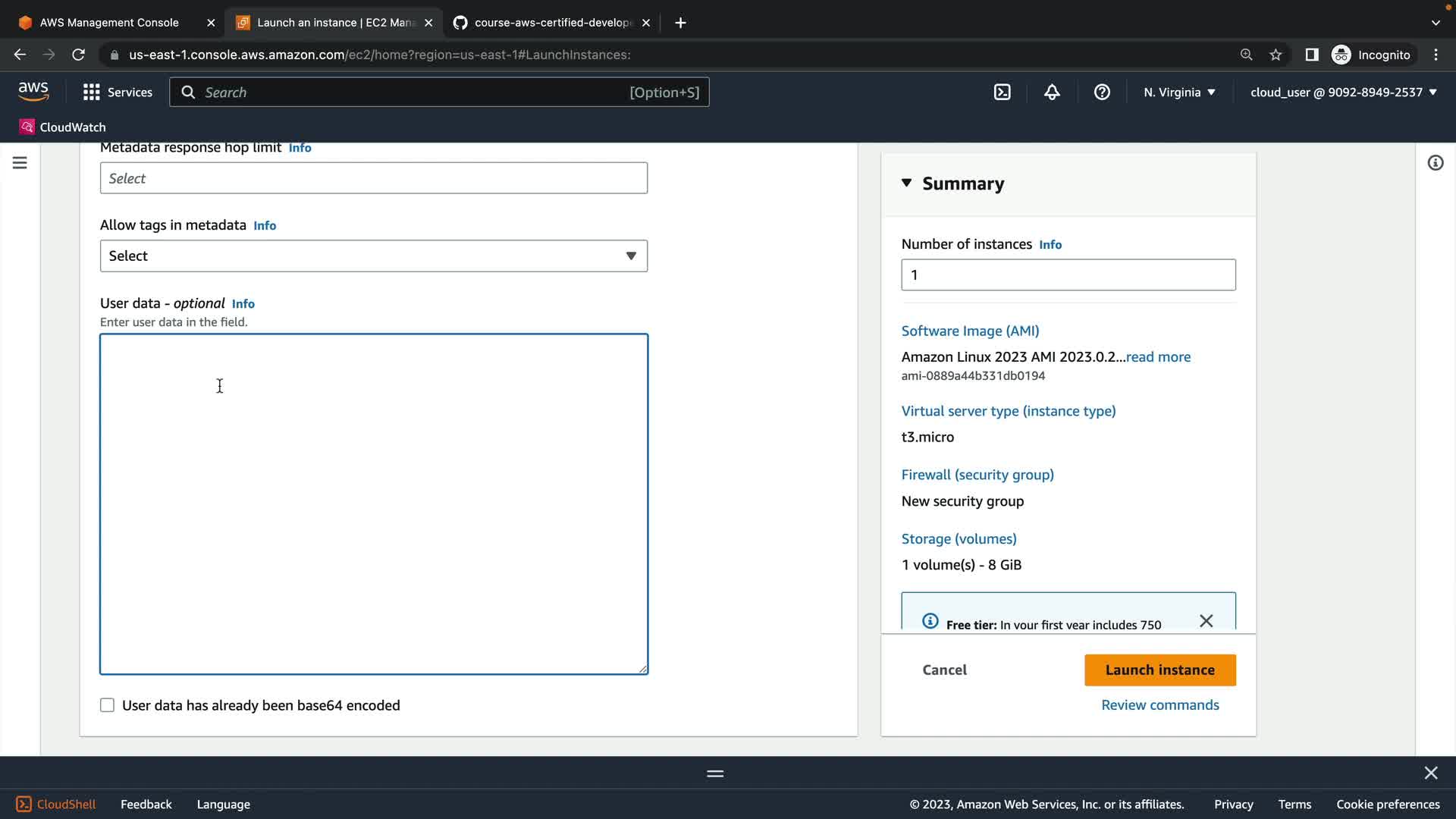The height and width of the screenshot is (819, 1456).
Task: Click the AWS logo home icon
Action: tap(33, 92)
